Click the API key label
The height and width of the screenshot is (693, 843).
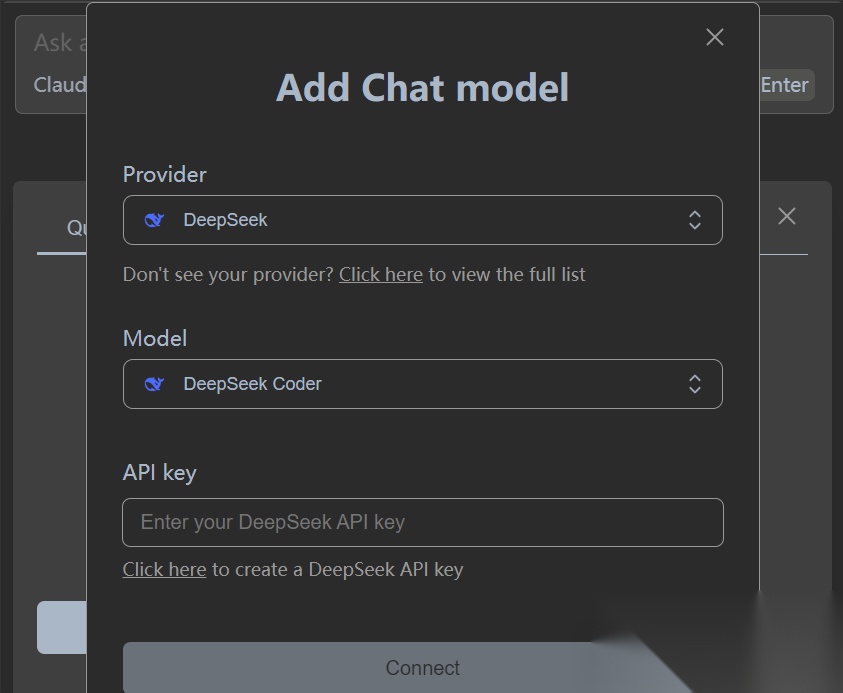tap(160, 473)
